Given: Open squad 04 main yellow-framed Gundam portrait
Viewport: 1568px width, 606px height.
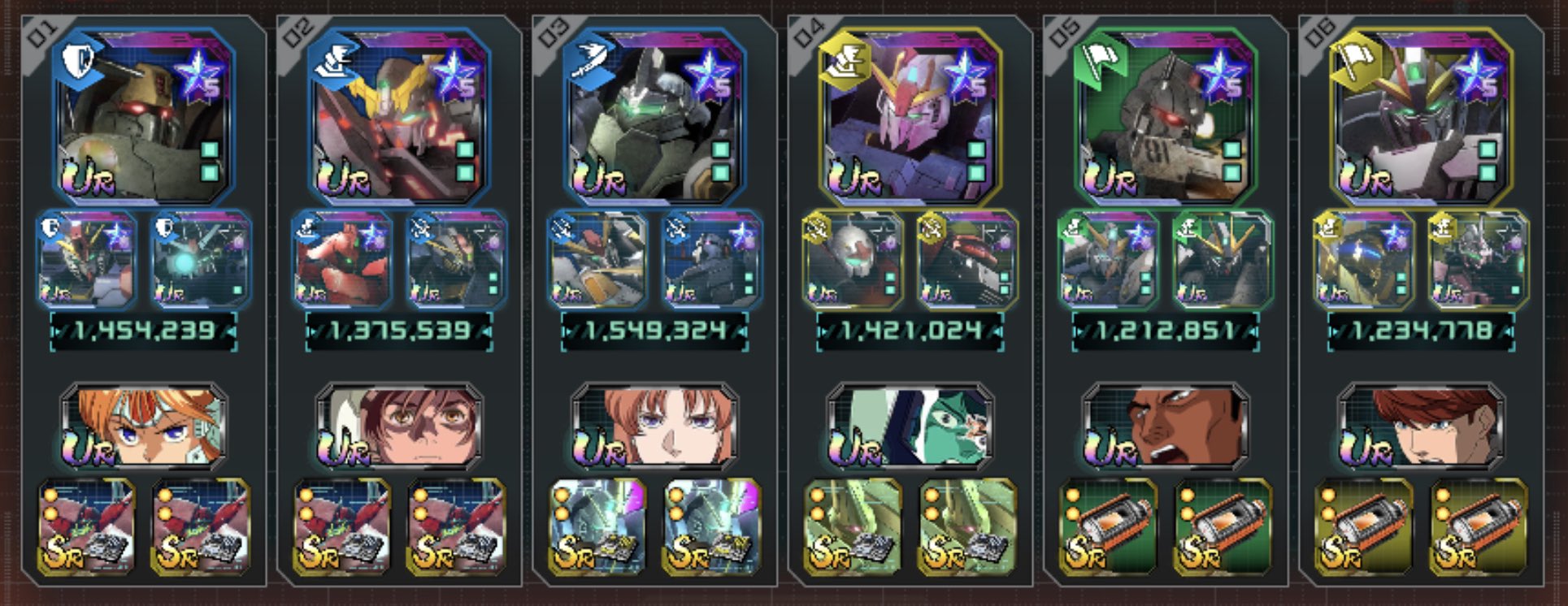Looking at the screenshot, I should 910,116.
